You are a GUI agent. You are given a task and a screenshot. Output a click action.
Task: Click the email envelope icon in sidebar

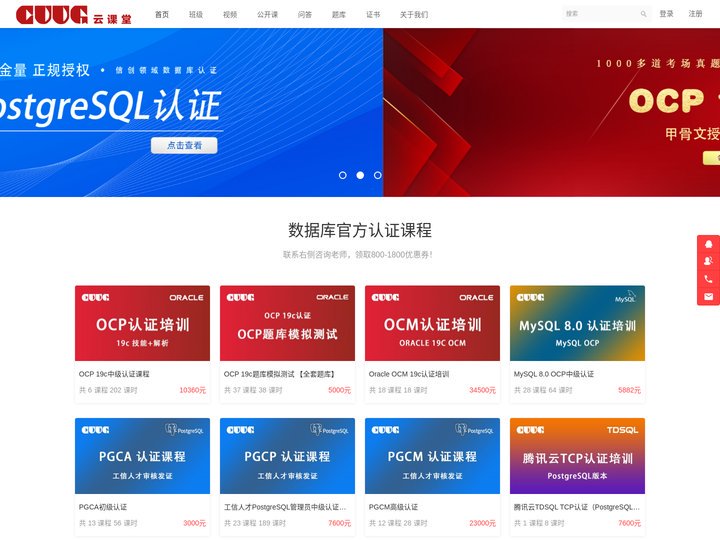pyautogui.click(x=709, y=297)
